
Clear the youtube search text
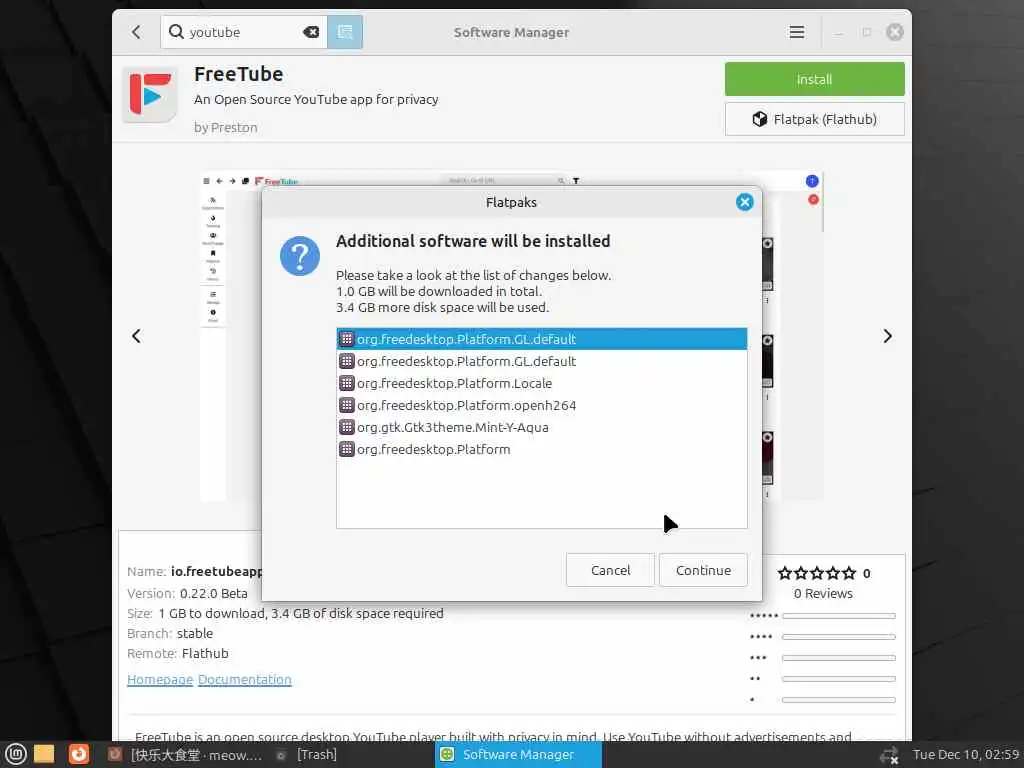(x=312, y=32)
